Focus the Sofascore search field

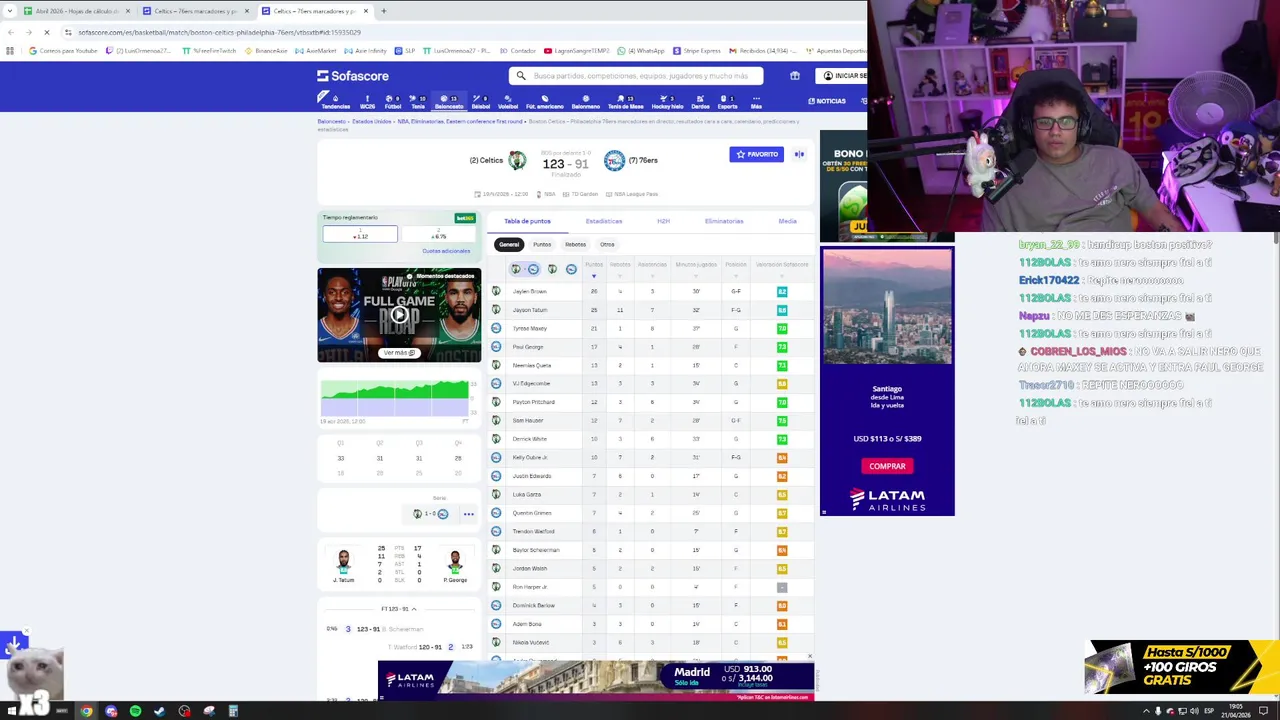coord(636,76)
